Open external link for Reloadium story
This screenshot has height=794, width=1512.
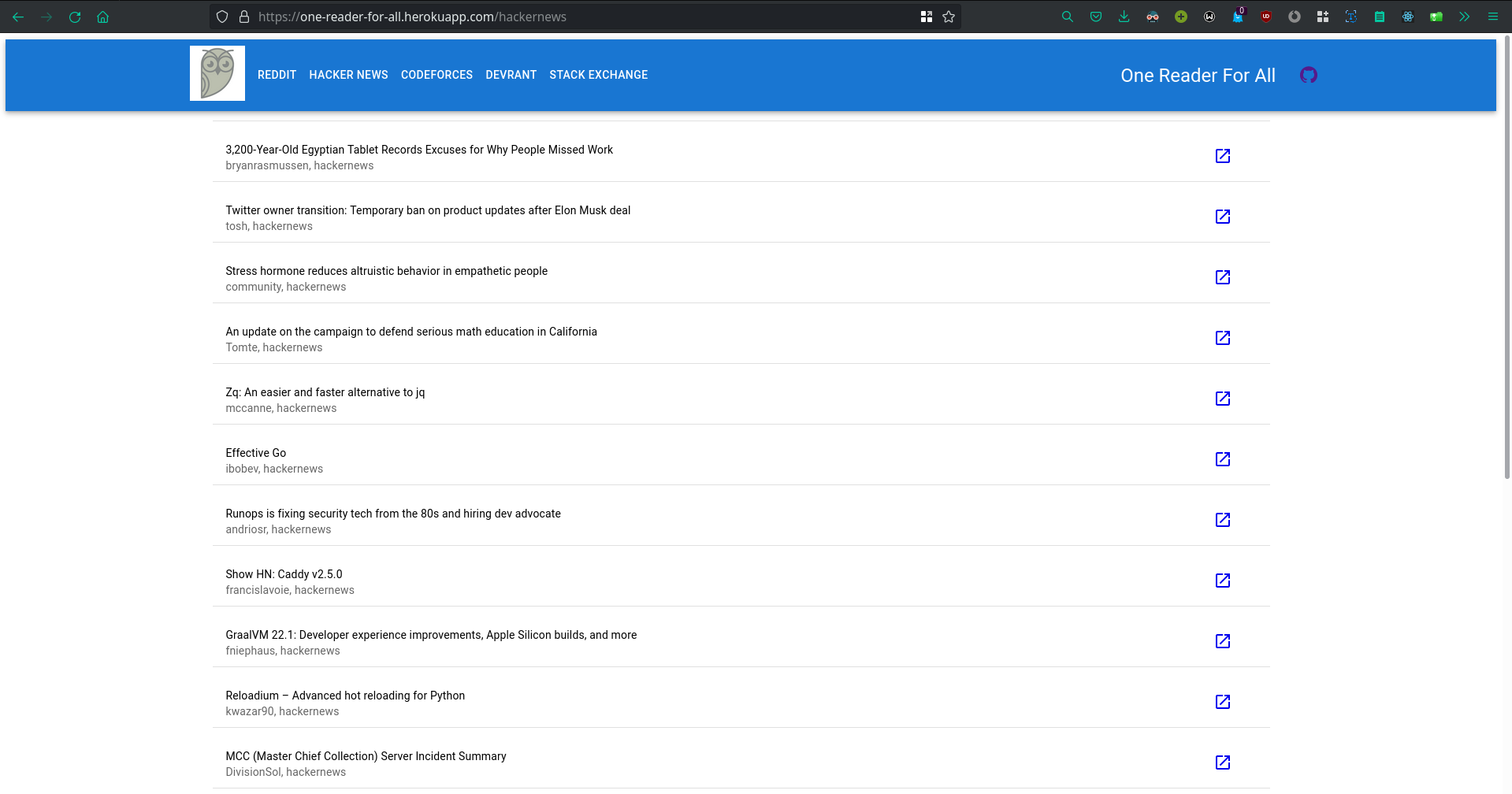point(1223,702)
